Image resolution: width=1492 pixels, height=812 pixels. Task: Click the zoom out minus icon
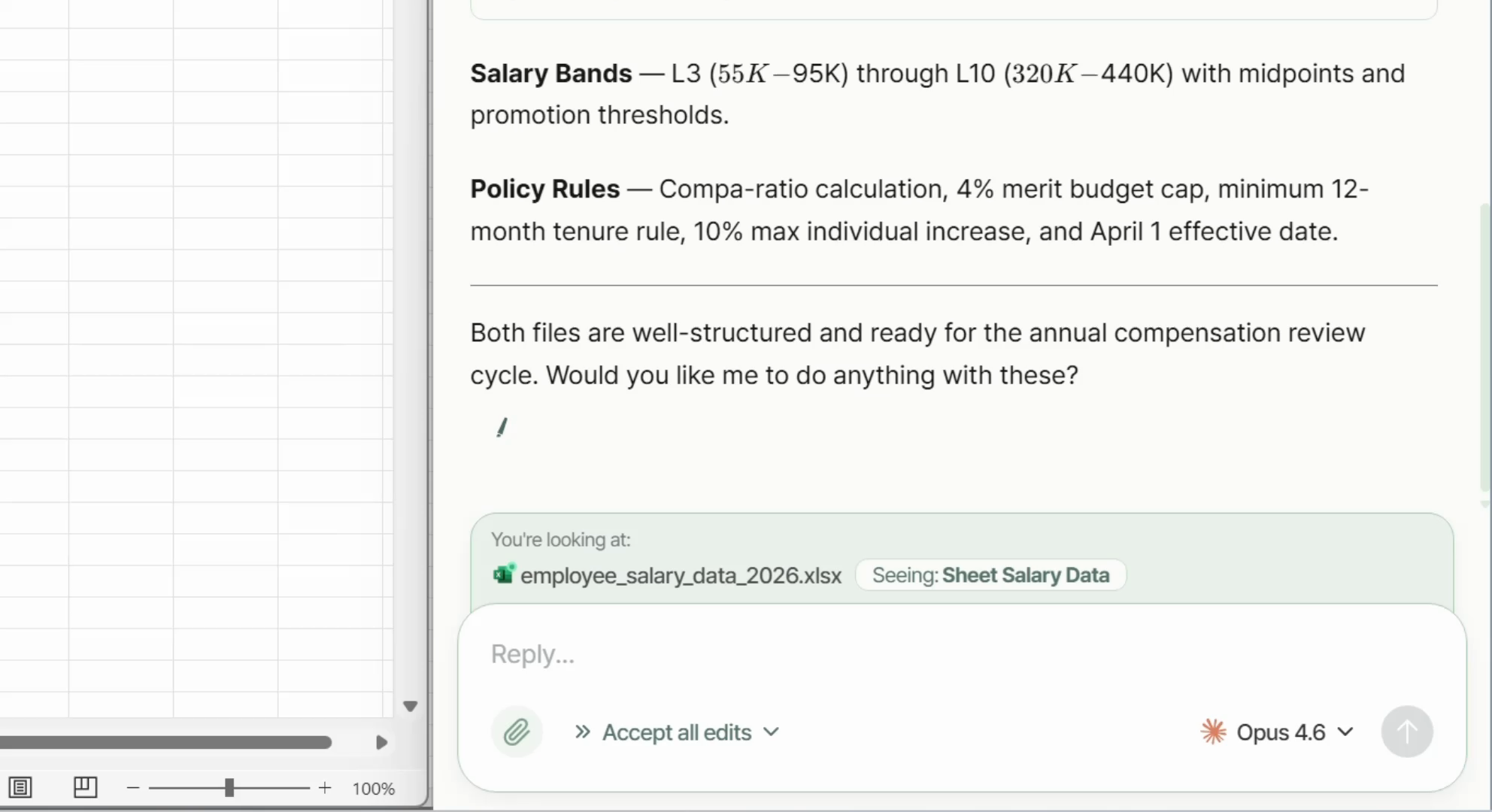coord(133,788)
